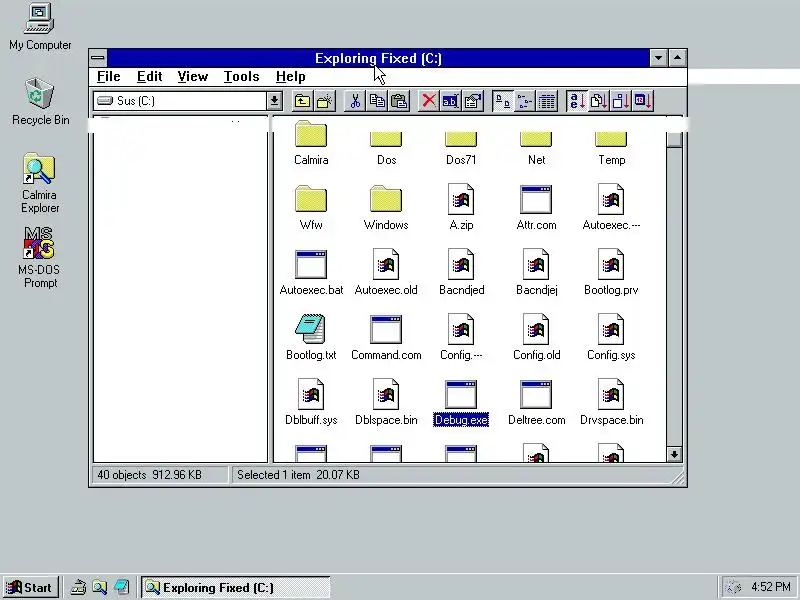The width and height of the screenshot is (800, 600).
Task: Click the 4:52 PM taskbar clock
Action: pyautogui.click(x=771, y=587)
